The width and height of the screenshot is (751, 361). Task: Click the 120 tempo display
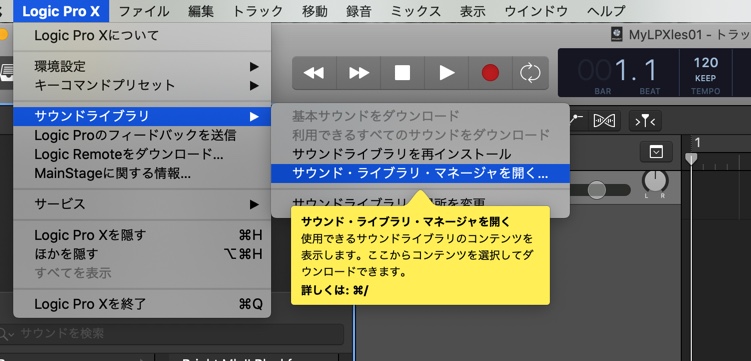tap(705, 63)
